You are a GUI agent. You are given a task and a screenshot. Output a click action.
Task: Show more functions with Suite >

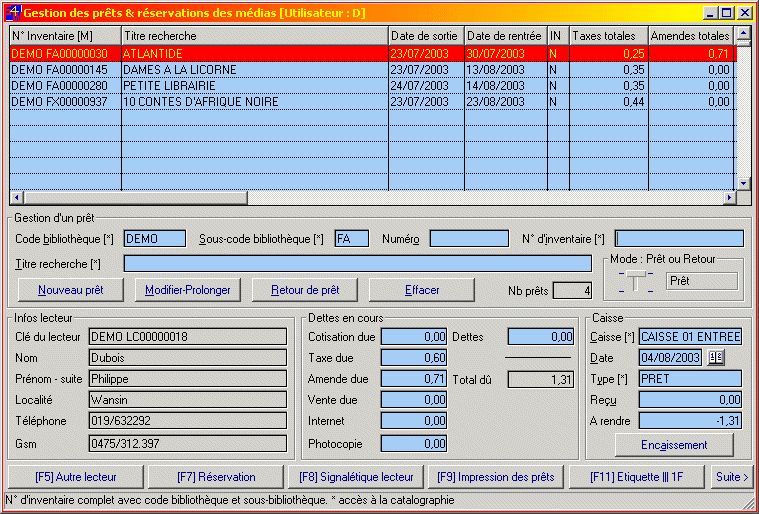[x=731, y=477]
